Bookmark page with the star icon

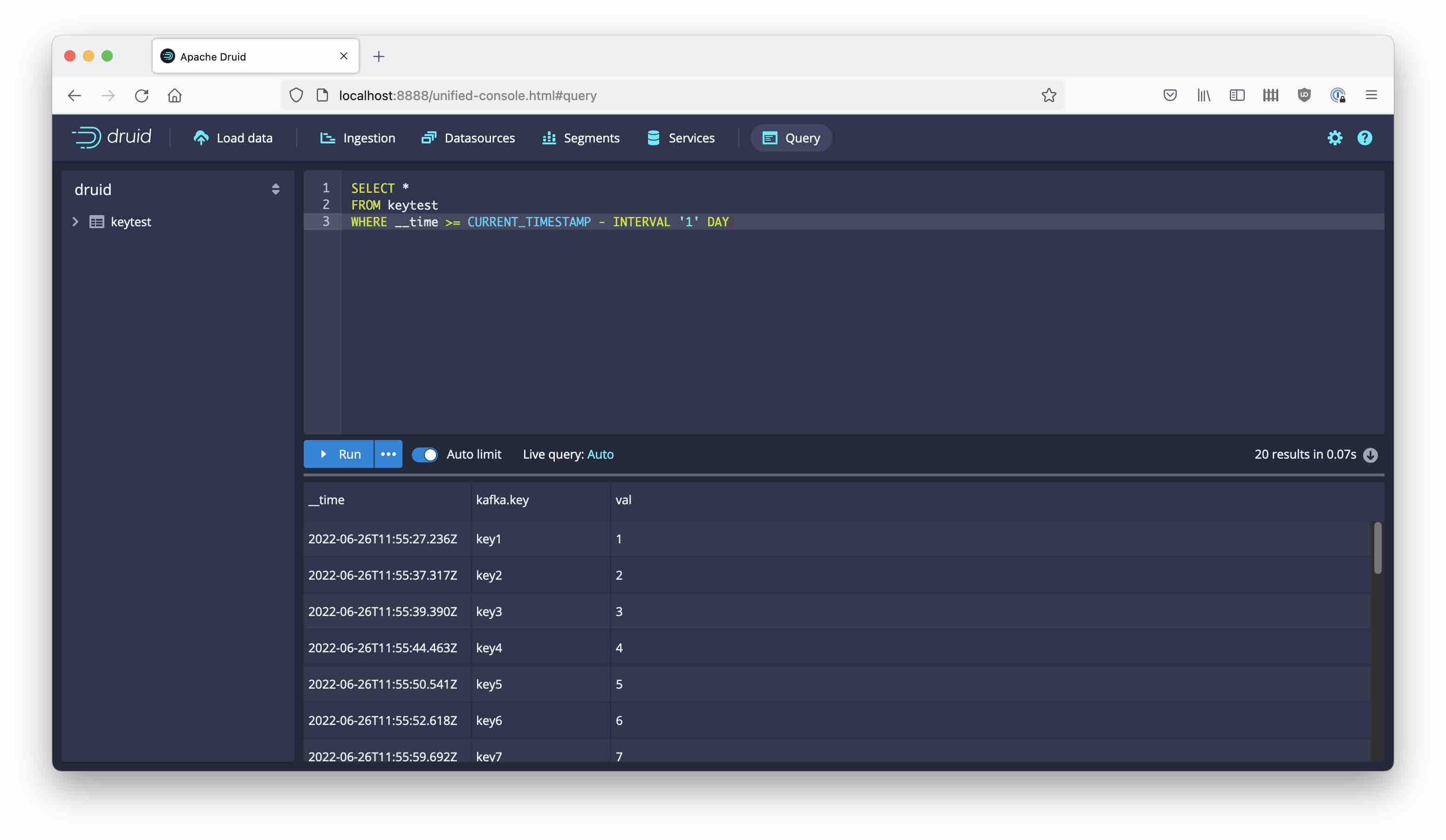1048,95
